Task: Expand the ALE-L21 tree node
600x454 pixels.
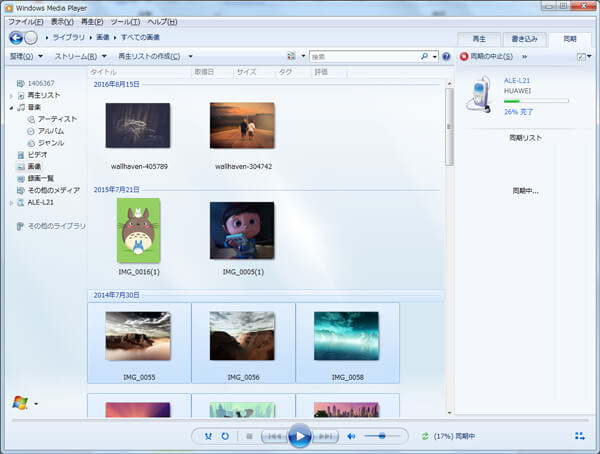Action: pyautogui.click(x=11, y=203)
